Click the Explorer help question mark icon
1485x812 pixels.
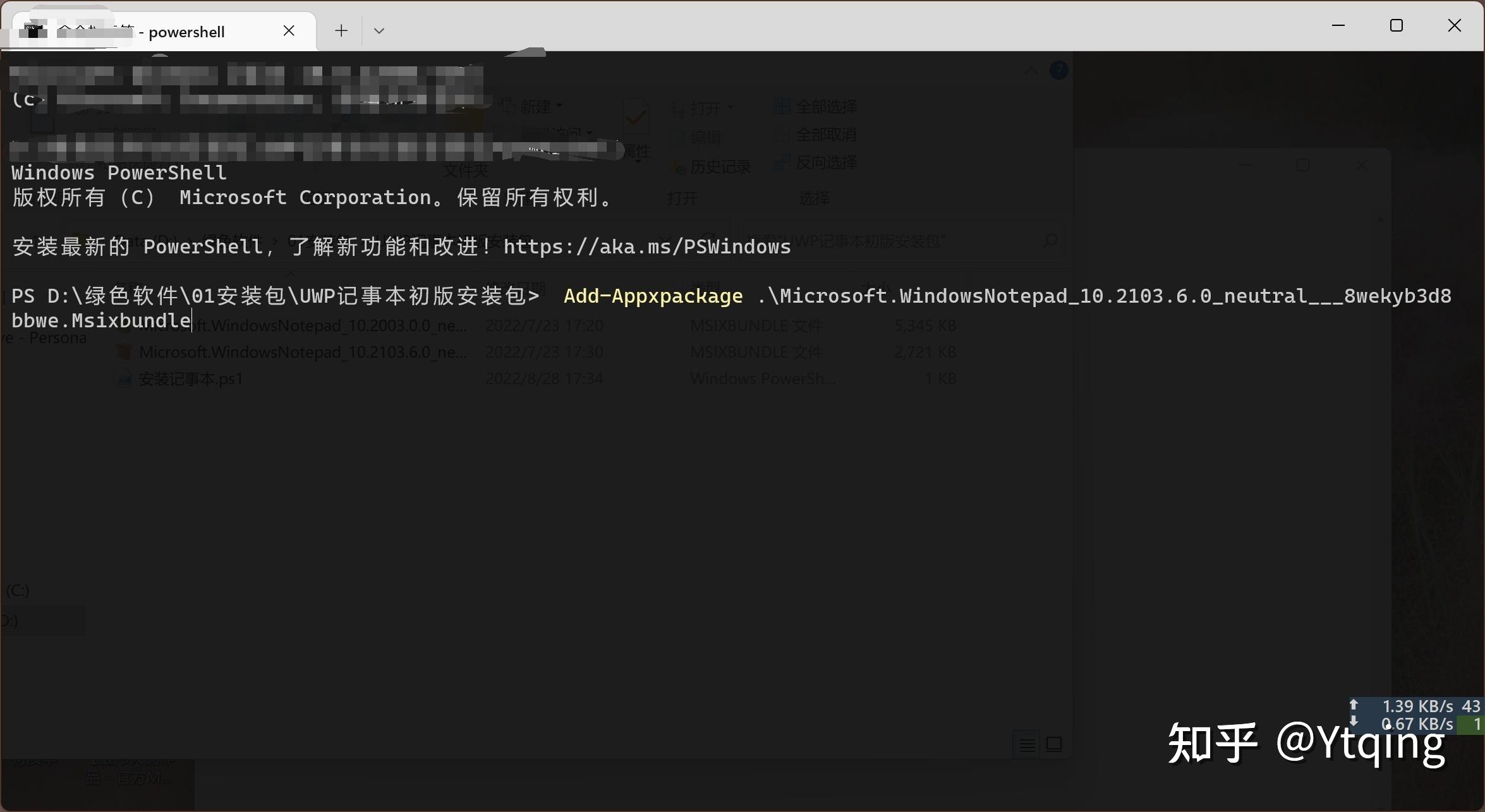(1058, 70)
